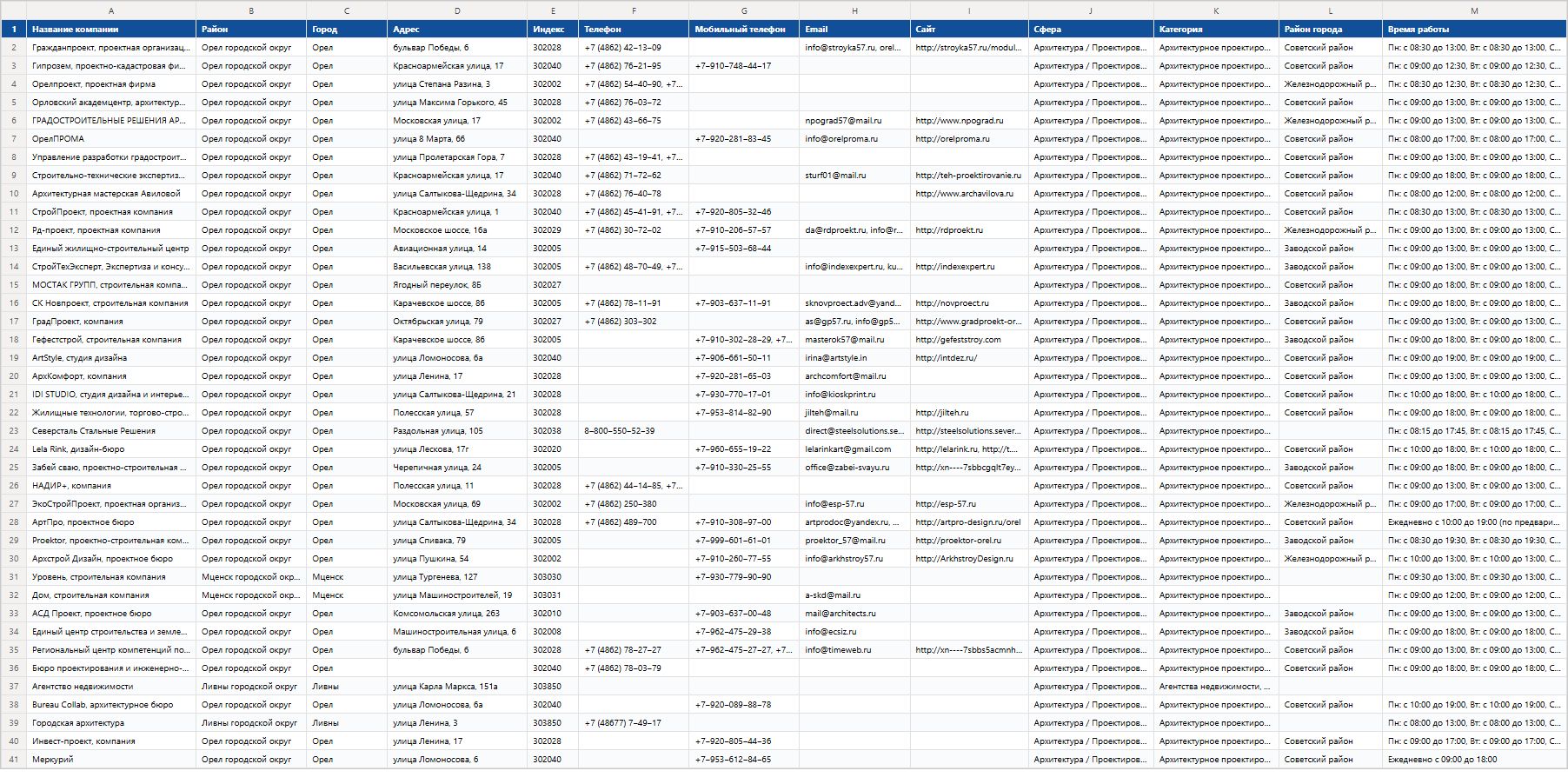Image resolution: width=1568 pixels, height=784 pixels.
Task: Click the 'Индекс' header cell
Action: click(553, 30)
